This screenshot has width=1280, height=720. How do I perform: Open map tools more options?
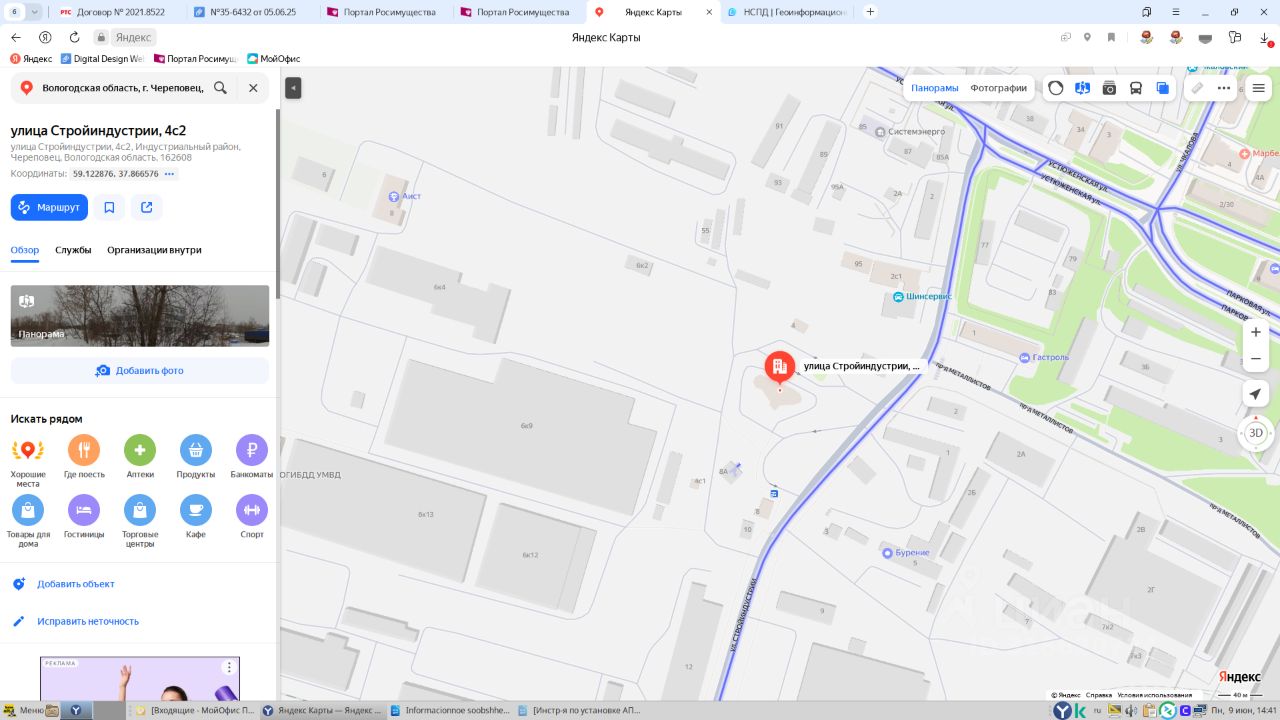click(x=1224, y=88)
